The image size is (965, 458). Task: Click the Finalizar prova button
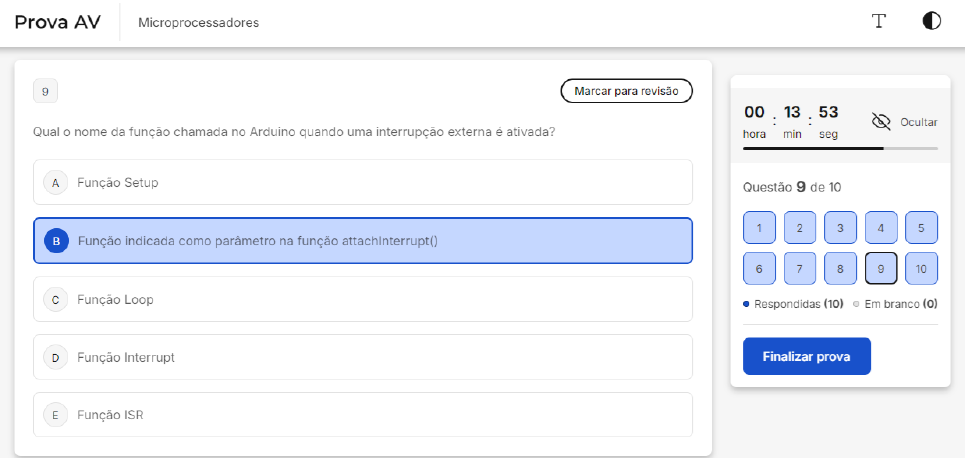coord(806,356)
